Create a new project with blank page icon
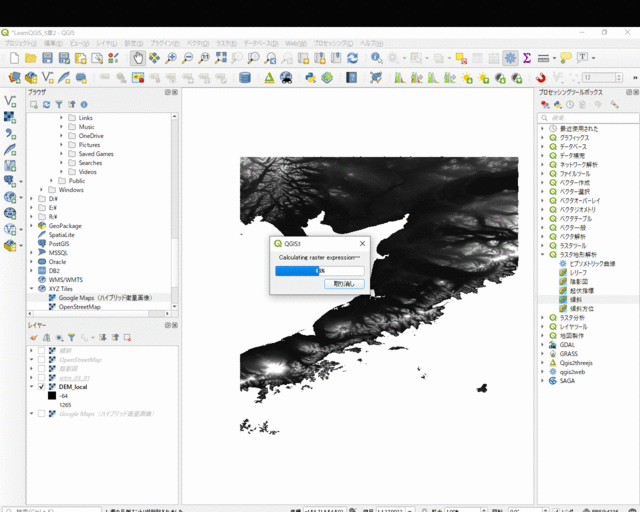The height and width of the screenshot is (512, 640). pos(14,58)
